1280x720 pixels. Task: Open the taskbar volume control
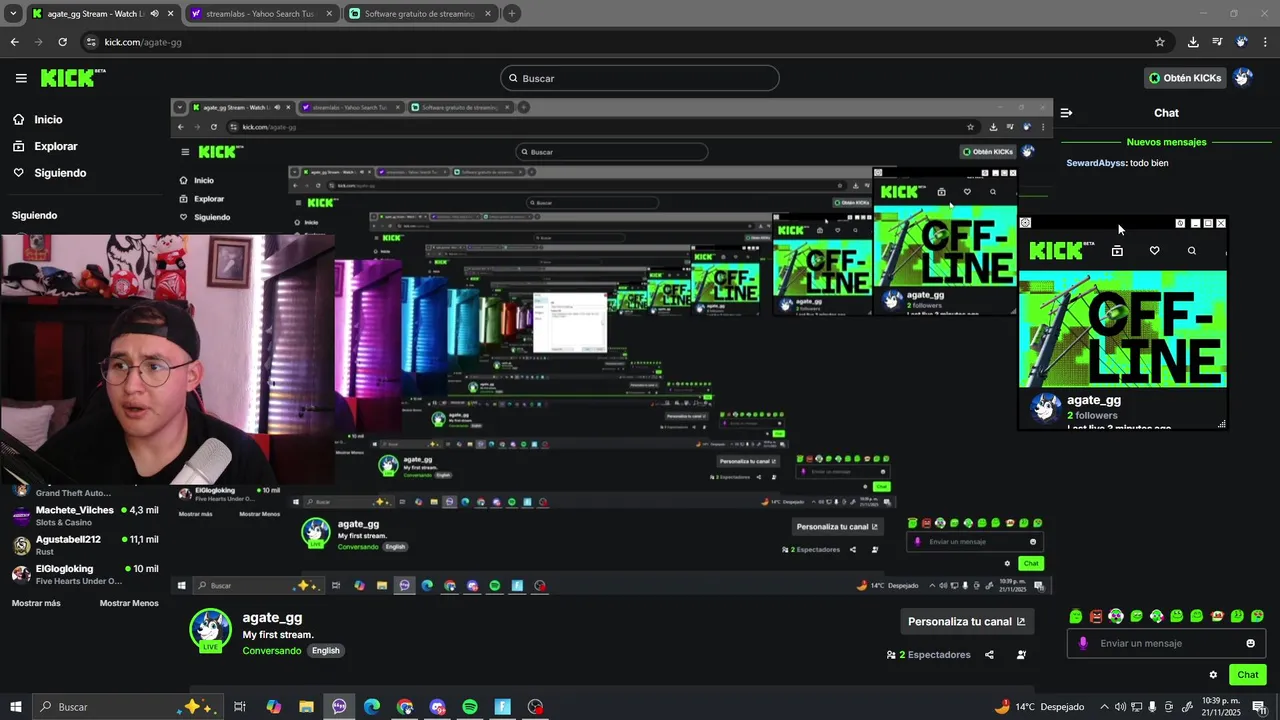tap(1120, 707)
